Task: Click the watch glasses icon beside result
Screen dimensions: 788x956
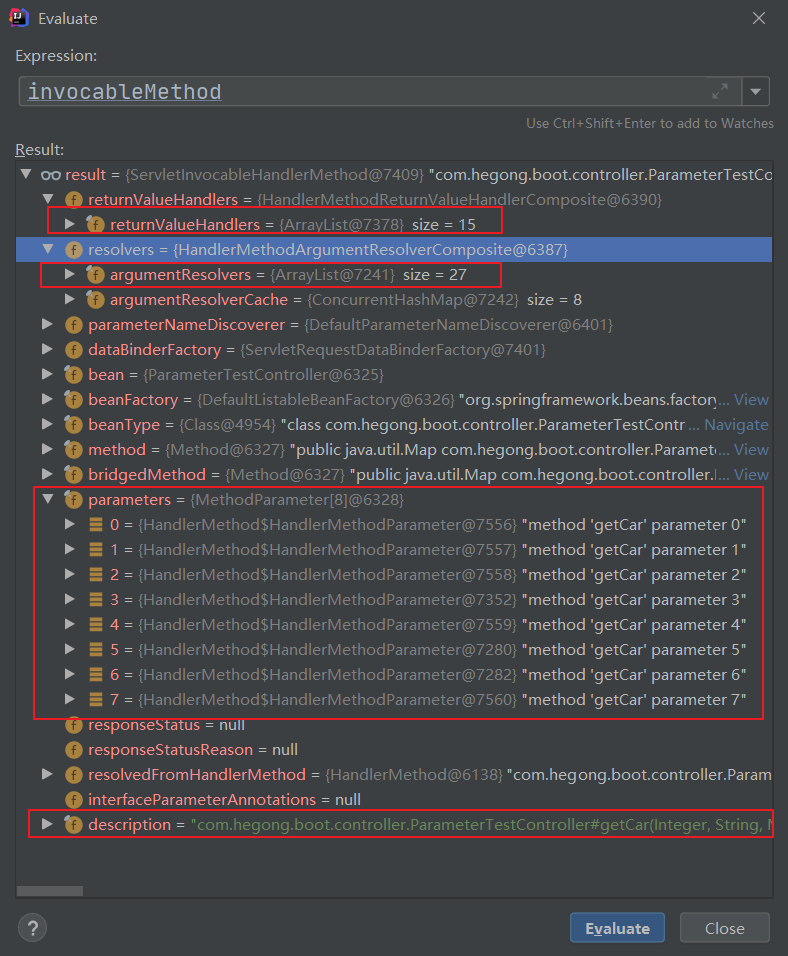Action: (x=51, y=175)
